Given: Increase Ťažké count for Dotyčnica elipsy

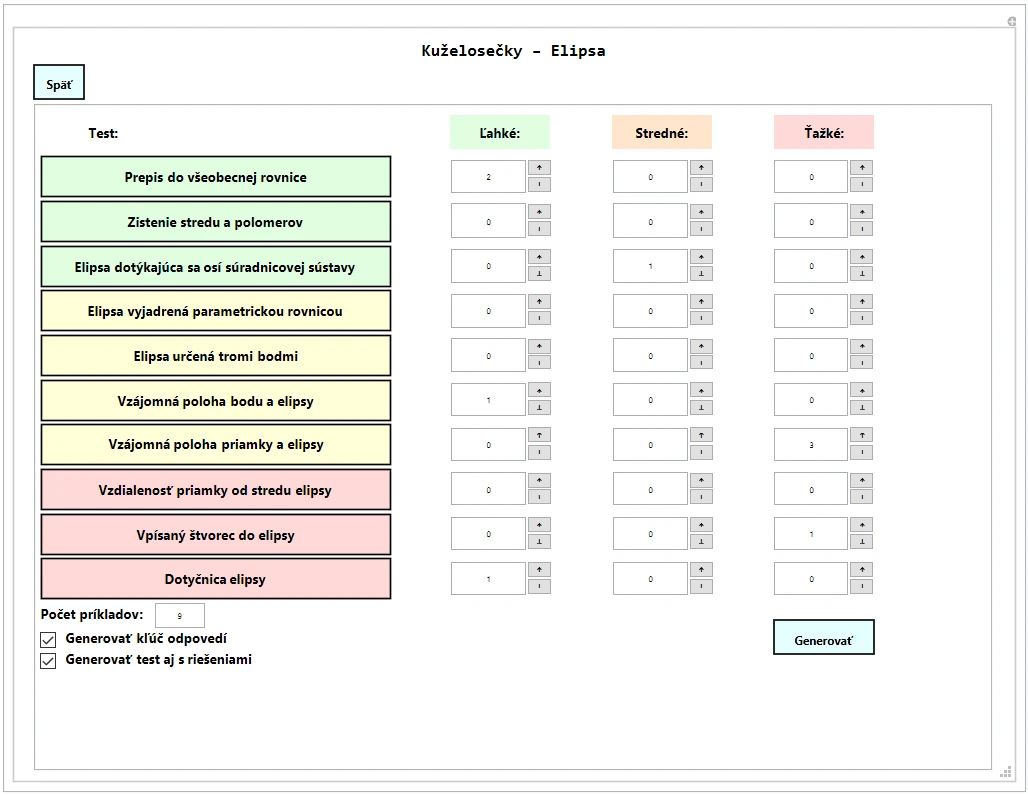Looking at the screenshot, I should pyautogui.click(x=861, y=570).
